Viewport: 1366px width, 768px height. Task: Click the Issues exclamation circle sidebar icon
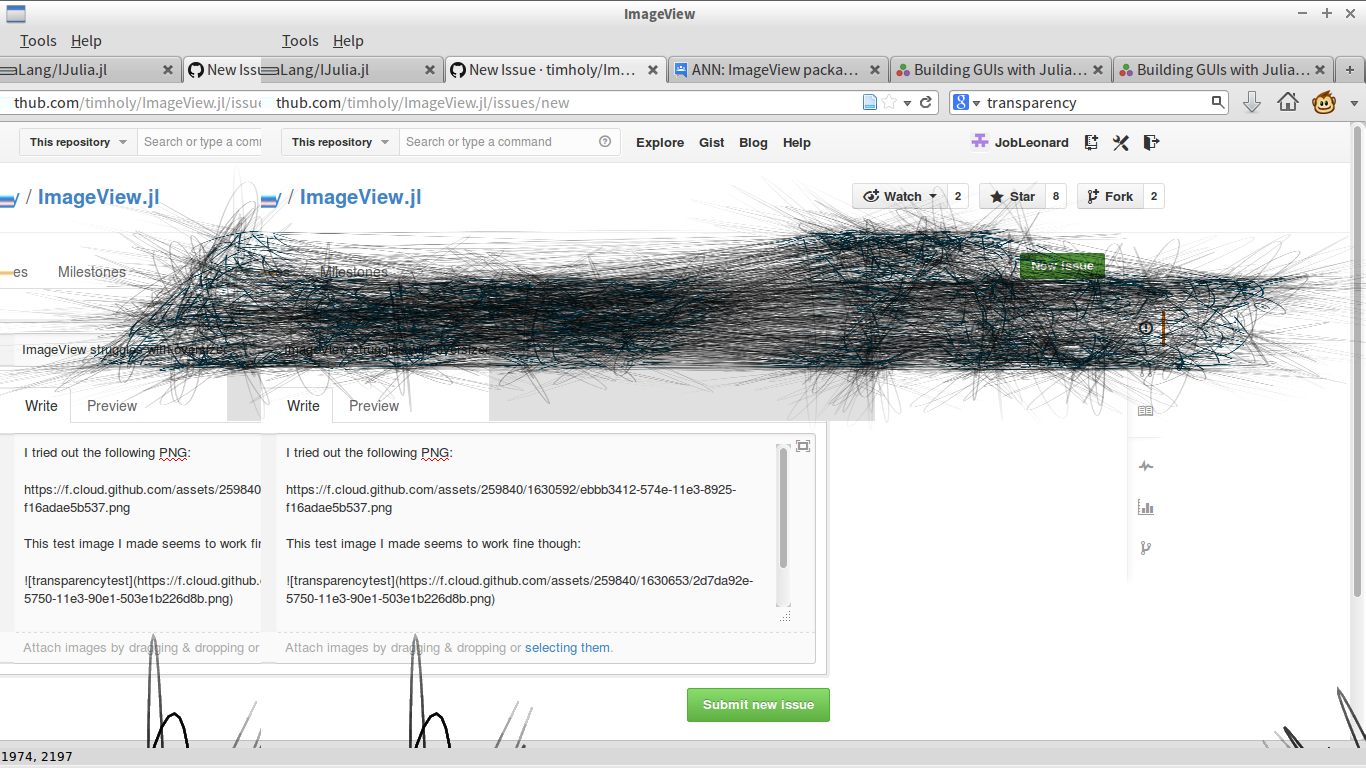1146,328
